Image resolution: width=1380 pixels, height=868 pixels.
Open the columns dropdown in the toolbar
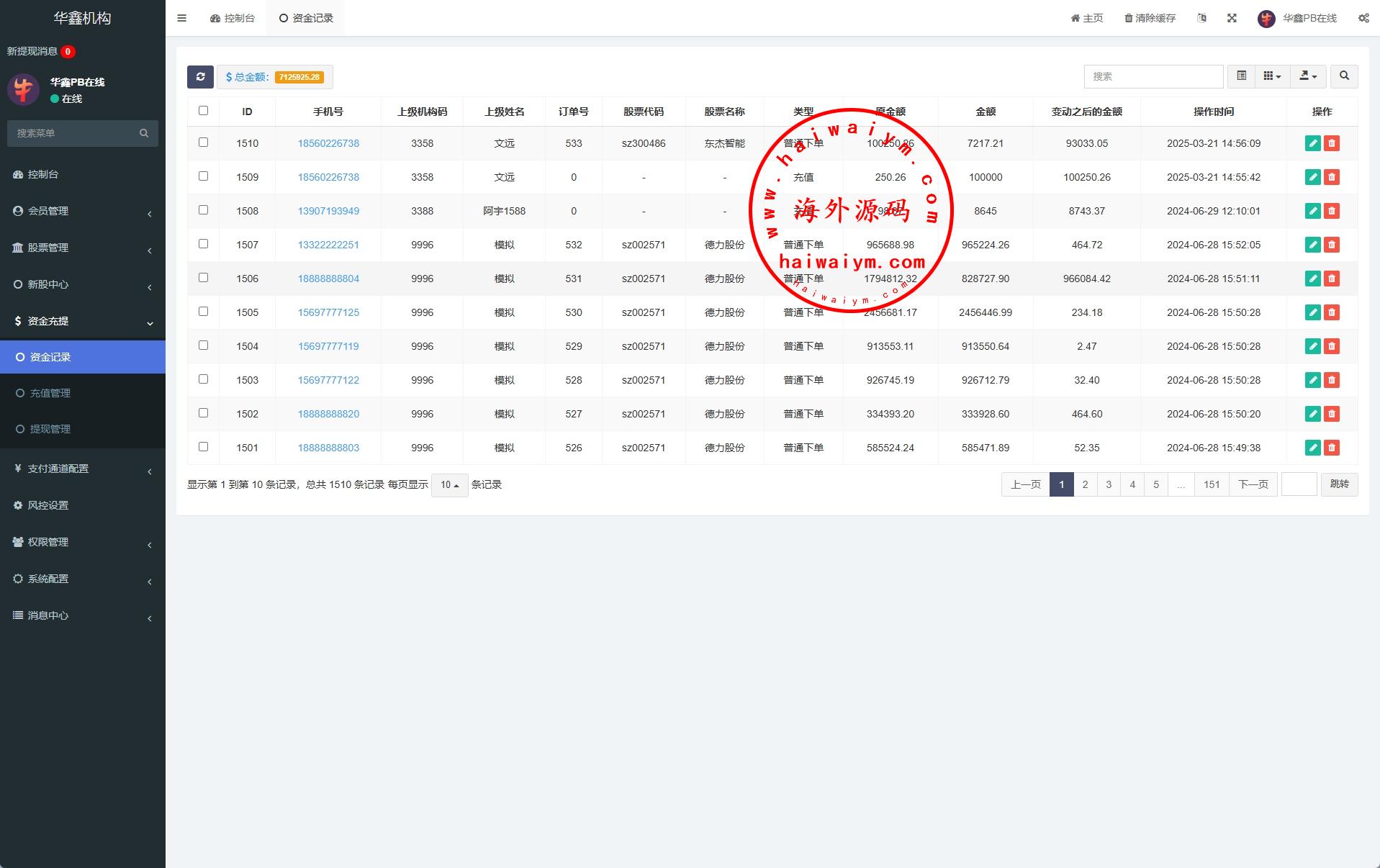(1272, 76)
